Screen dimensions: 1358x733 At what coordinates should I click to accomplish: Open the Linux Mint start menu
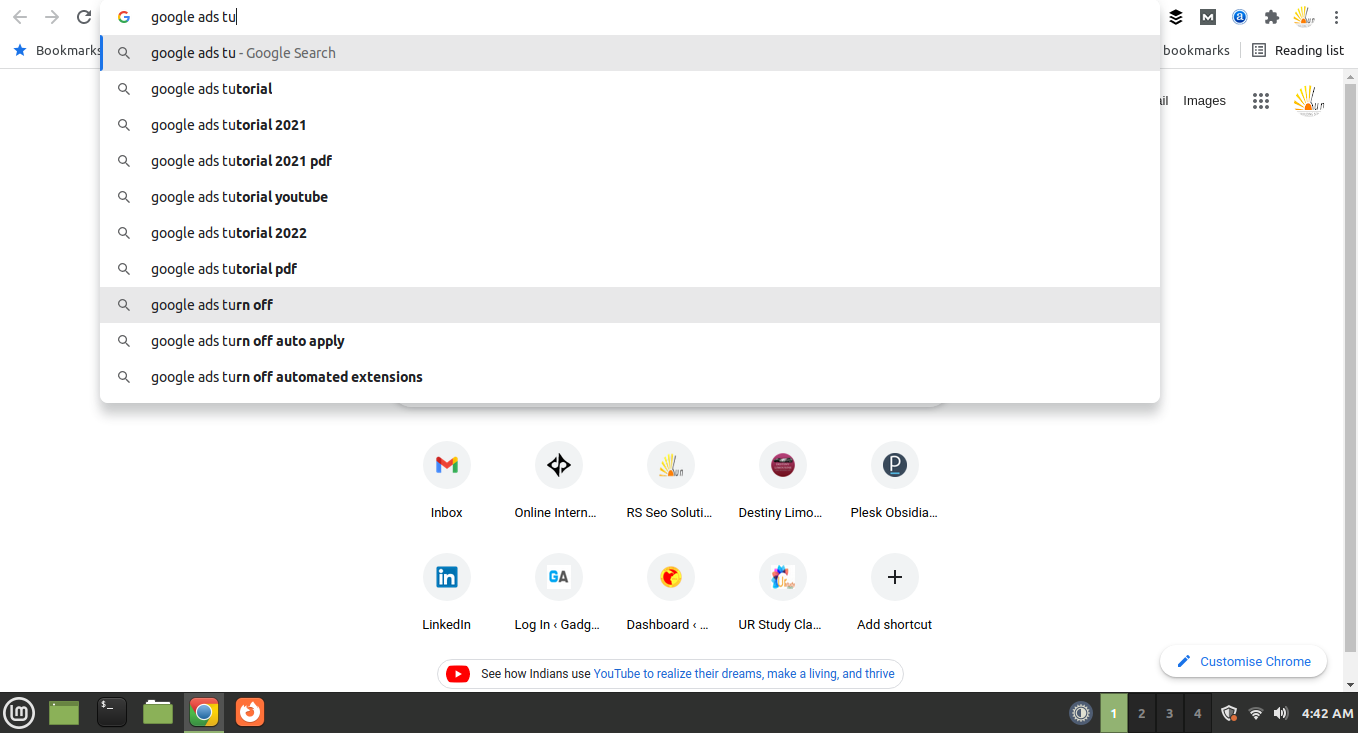pyautogui.click(x=20, y=712)
